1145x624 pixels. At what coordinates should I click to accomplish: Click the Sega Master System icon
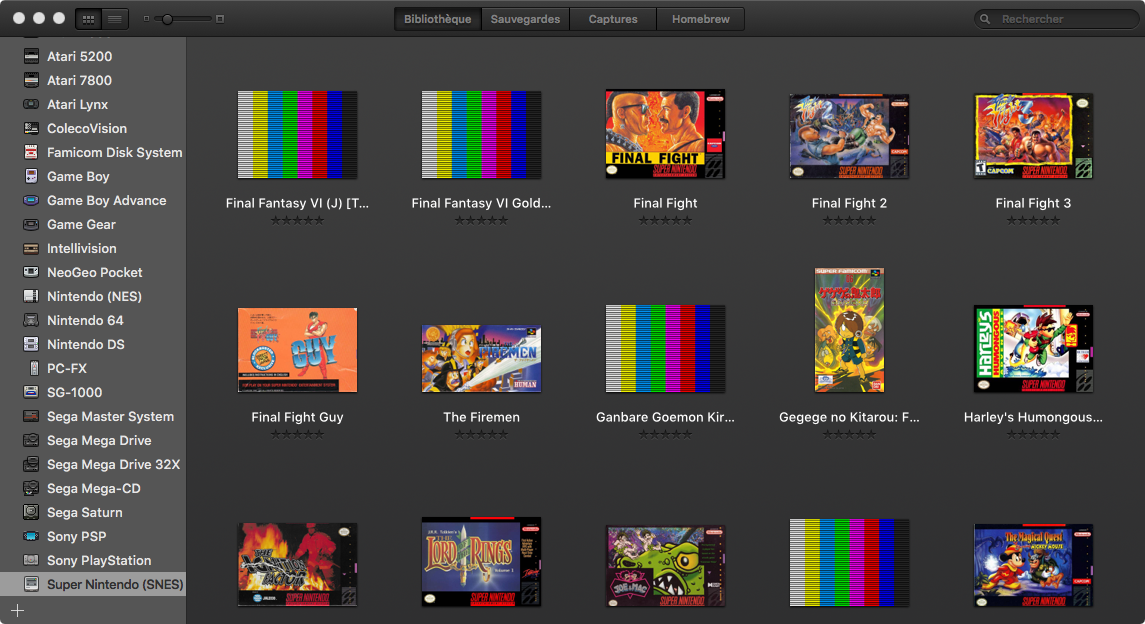[31, 417]
